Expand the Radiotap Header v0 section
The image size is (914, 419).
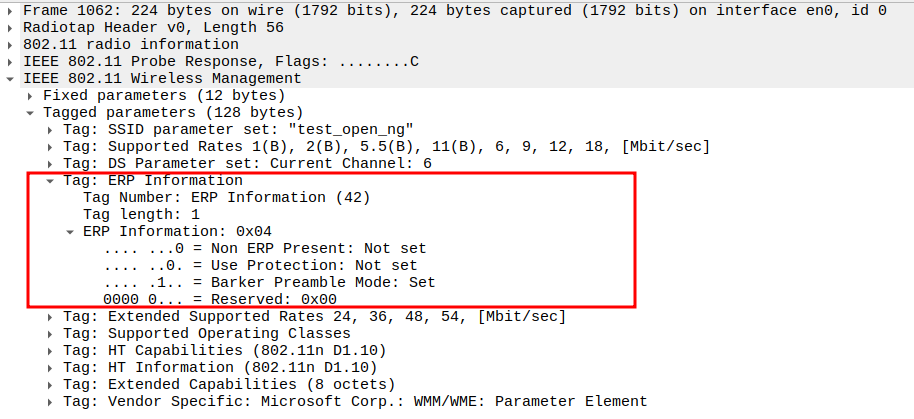pos(10,28)
